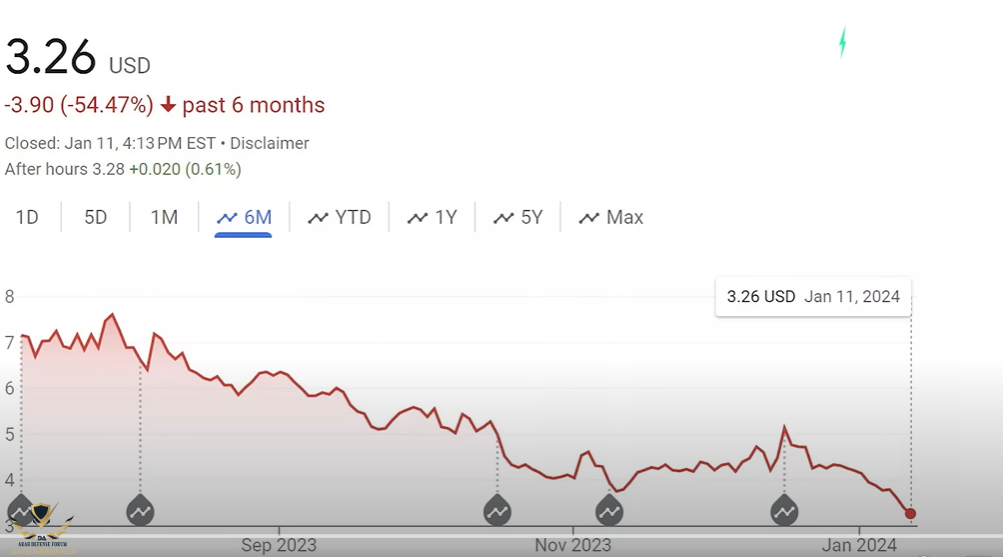This screenshot has width=1003, height=557.
Task: Click the red endpoint dot on the chart
Action: [x=910, y=514]
